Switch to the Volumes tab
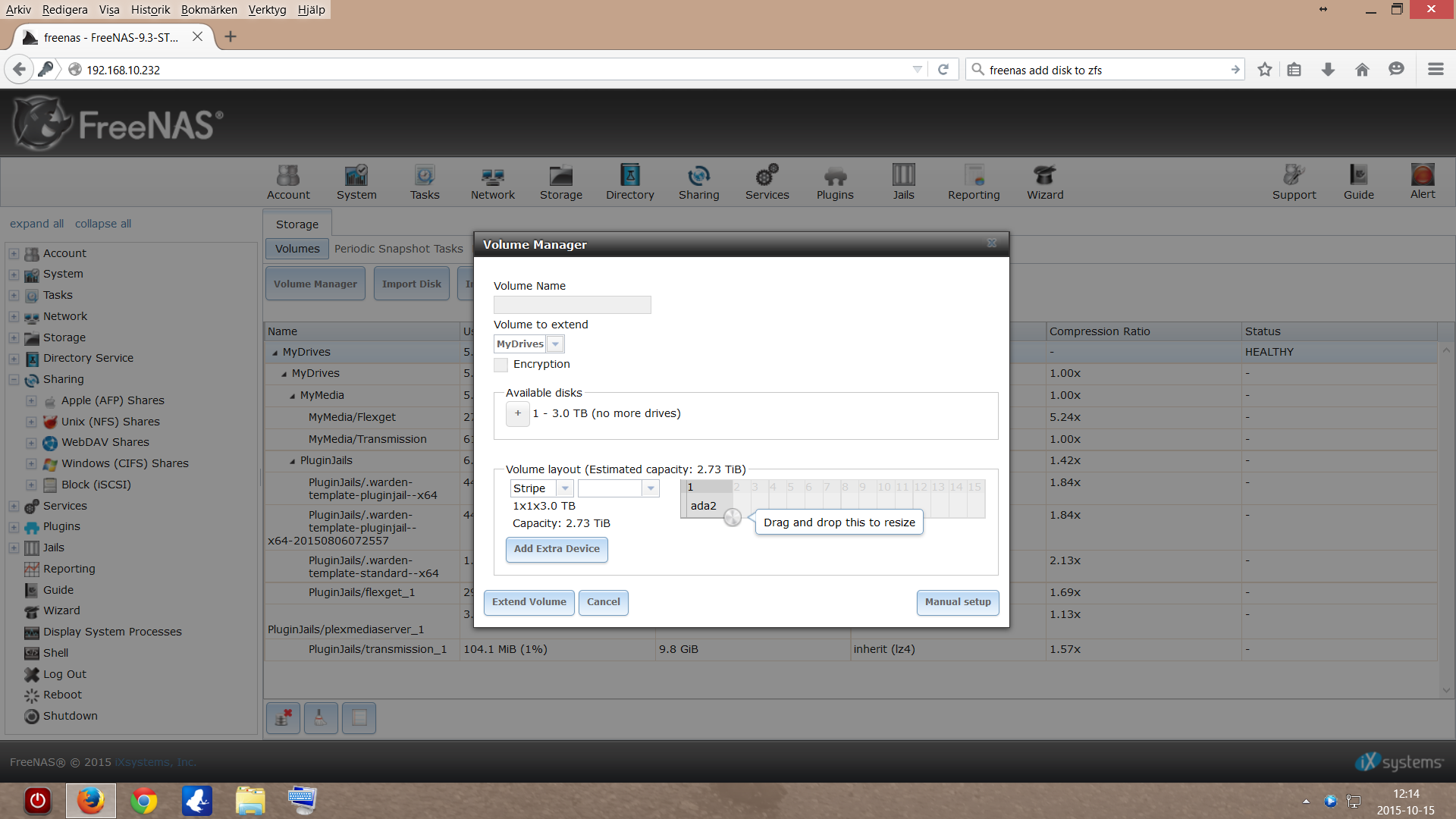Screen dimensions: 1456x819 (297, 249)
